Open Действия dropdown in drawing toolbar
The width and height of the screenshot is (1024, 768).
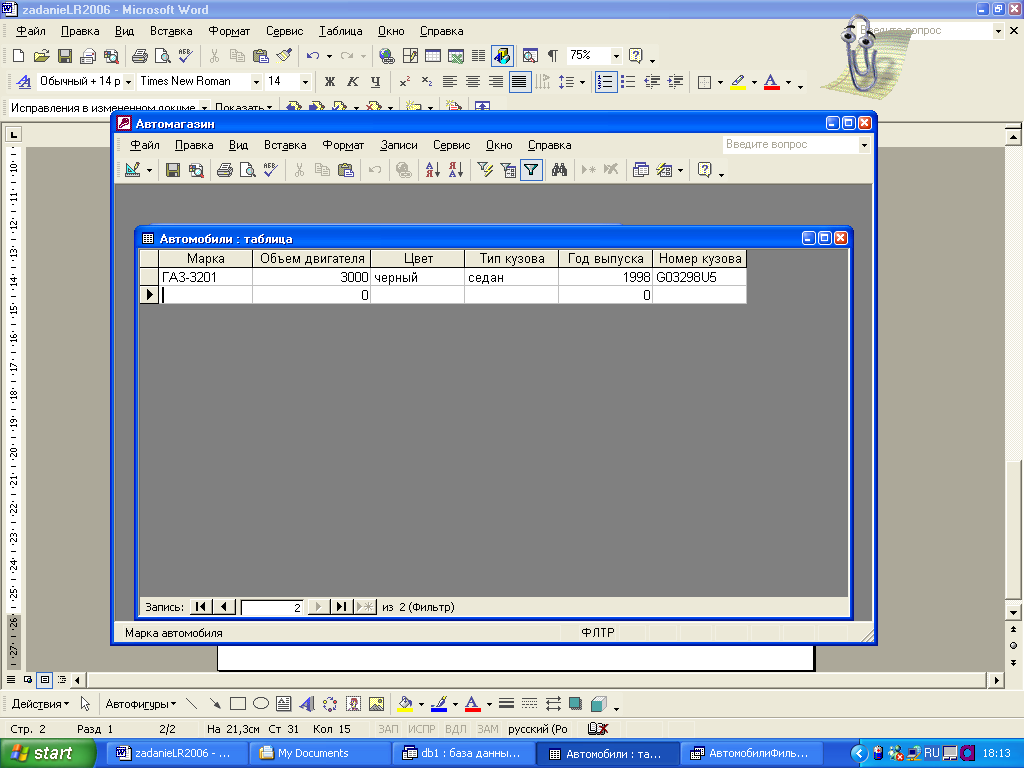40,704
